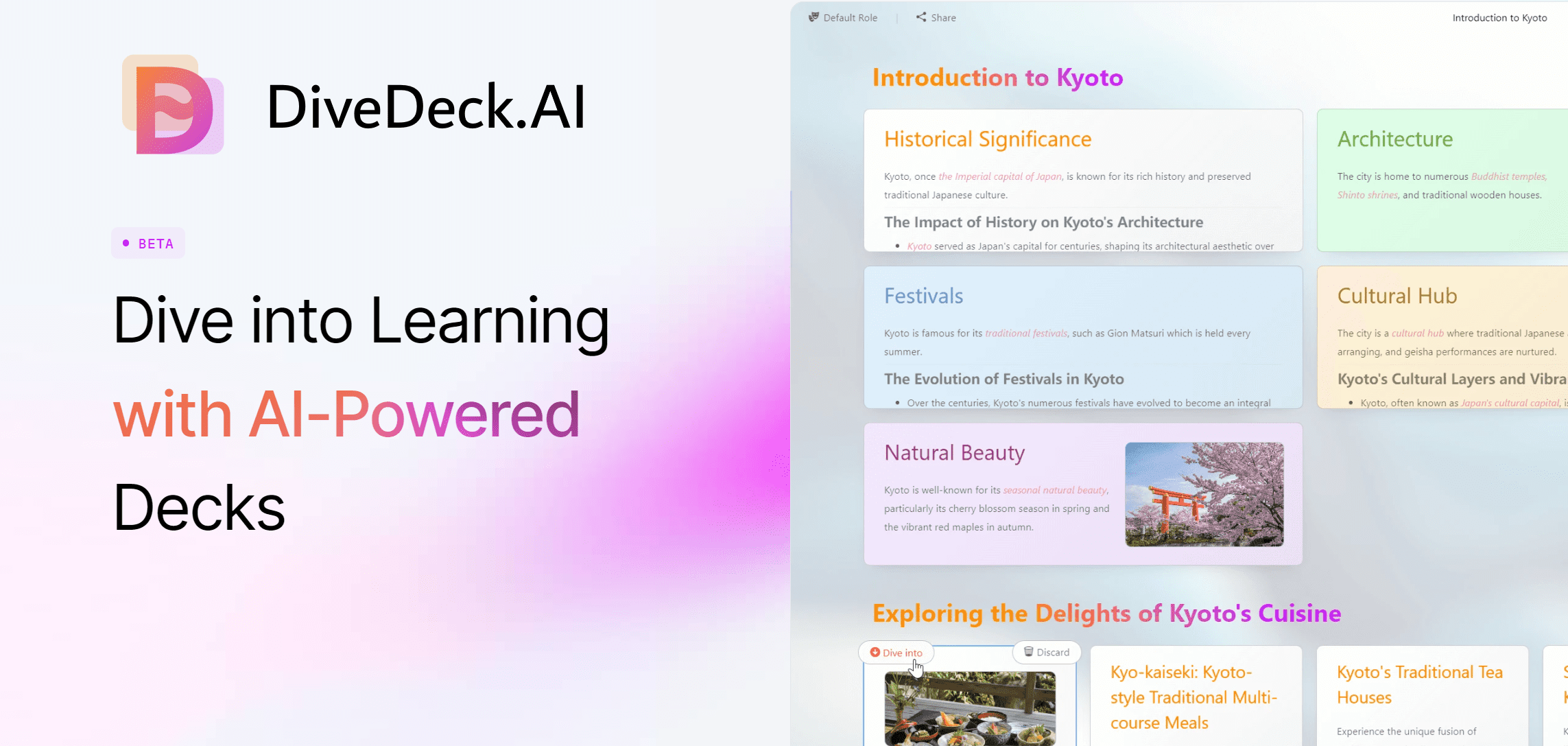Click the DiveDeck.AI logo mark

click(173, 104)
